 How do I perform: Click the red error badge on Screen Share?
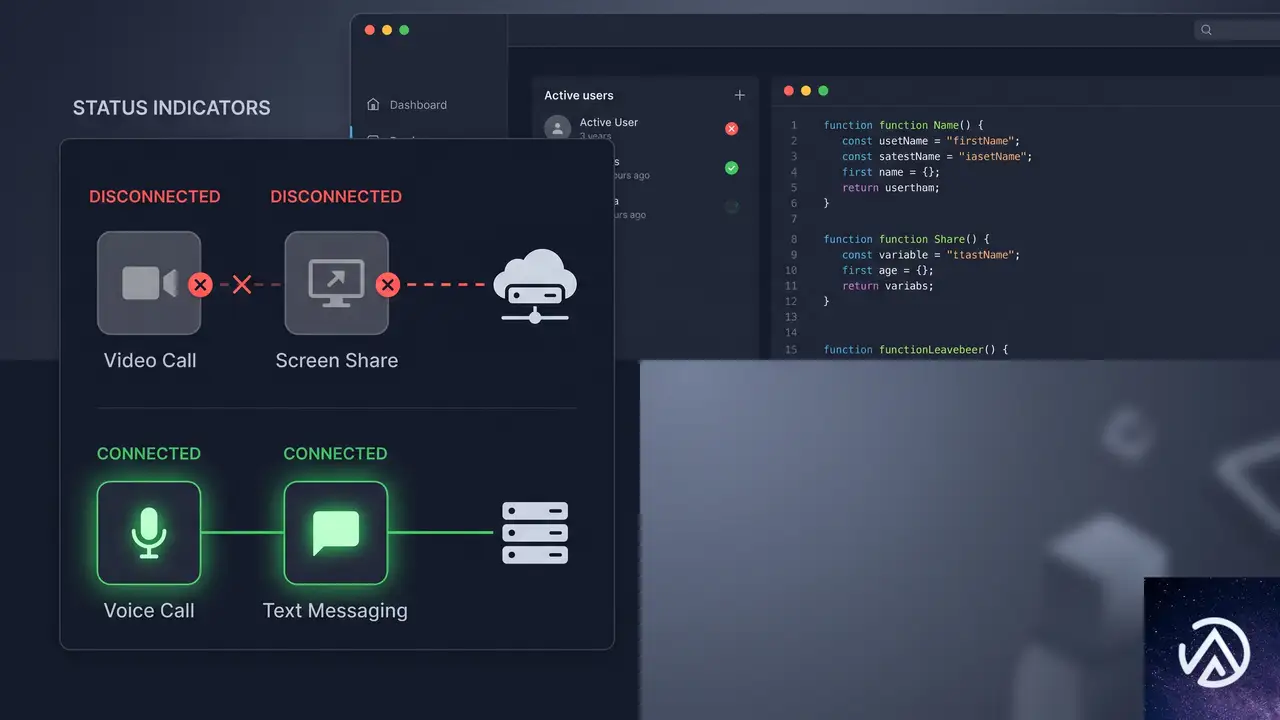tap(388, 285)
